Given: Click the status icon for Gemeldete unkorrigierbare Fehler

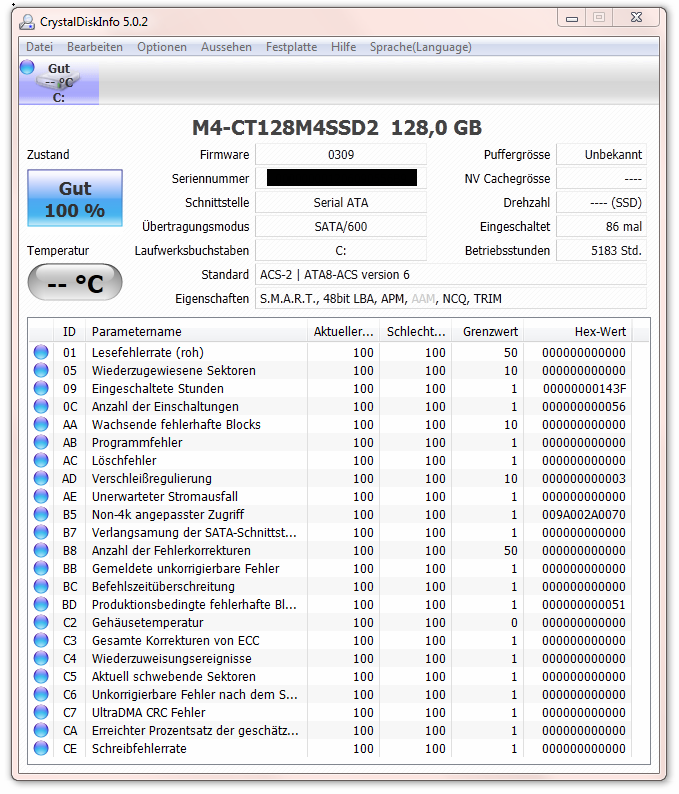Looking at the screenshot, I should (41, 568).
